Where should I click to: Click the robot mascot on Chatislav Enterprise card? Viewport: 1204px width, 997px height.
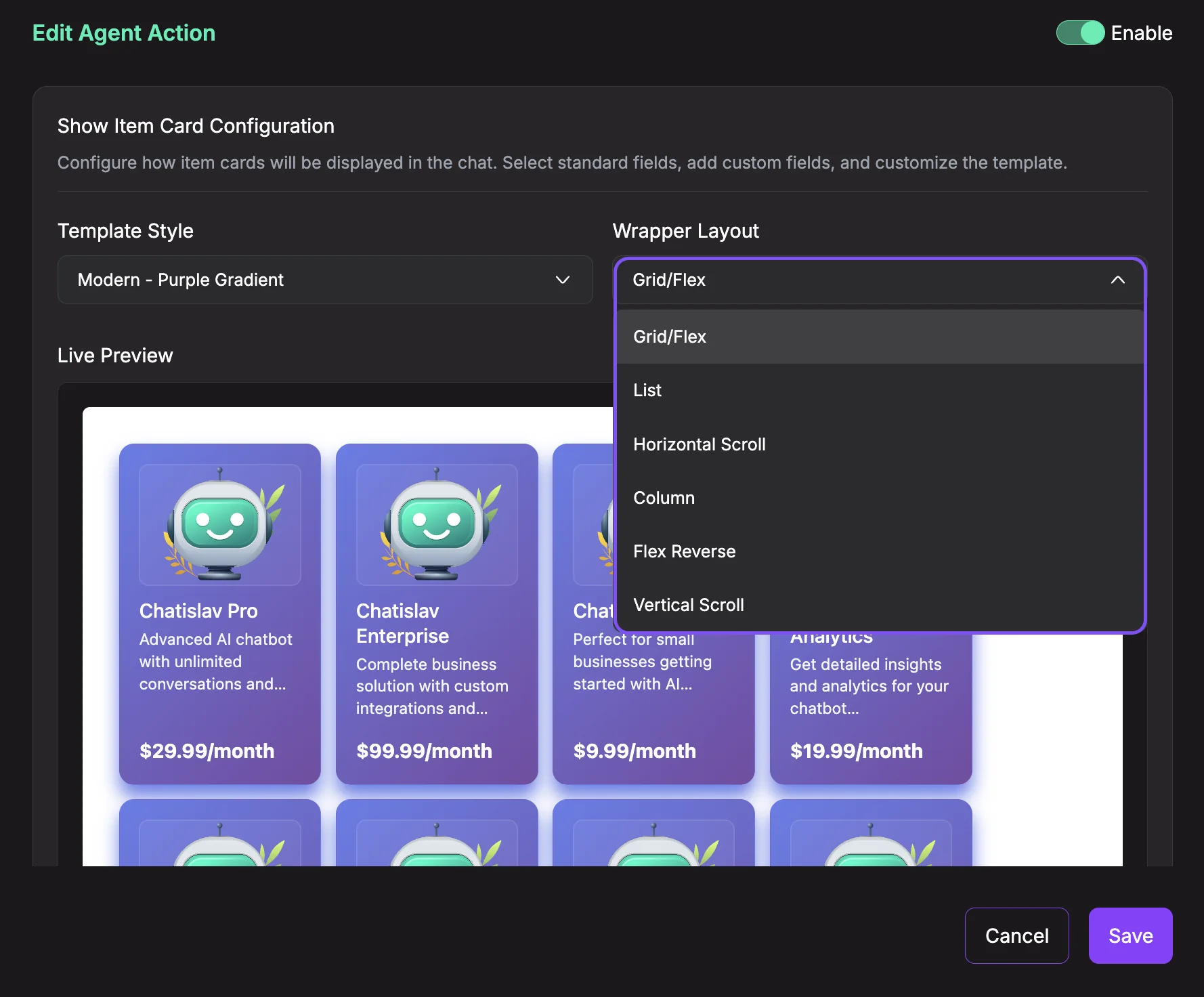pyautogui.click(x=436, y=523)
